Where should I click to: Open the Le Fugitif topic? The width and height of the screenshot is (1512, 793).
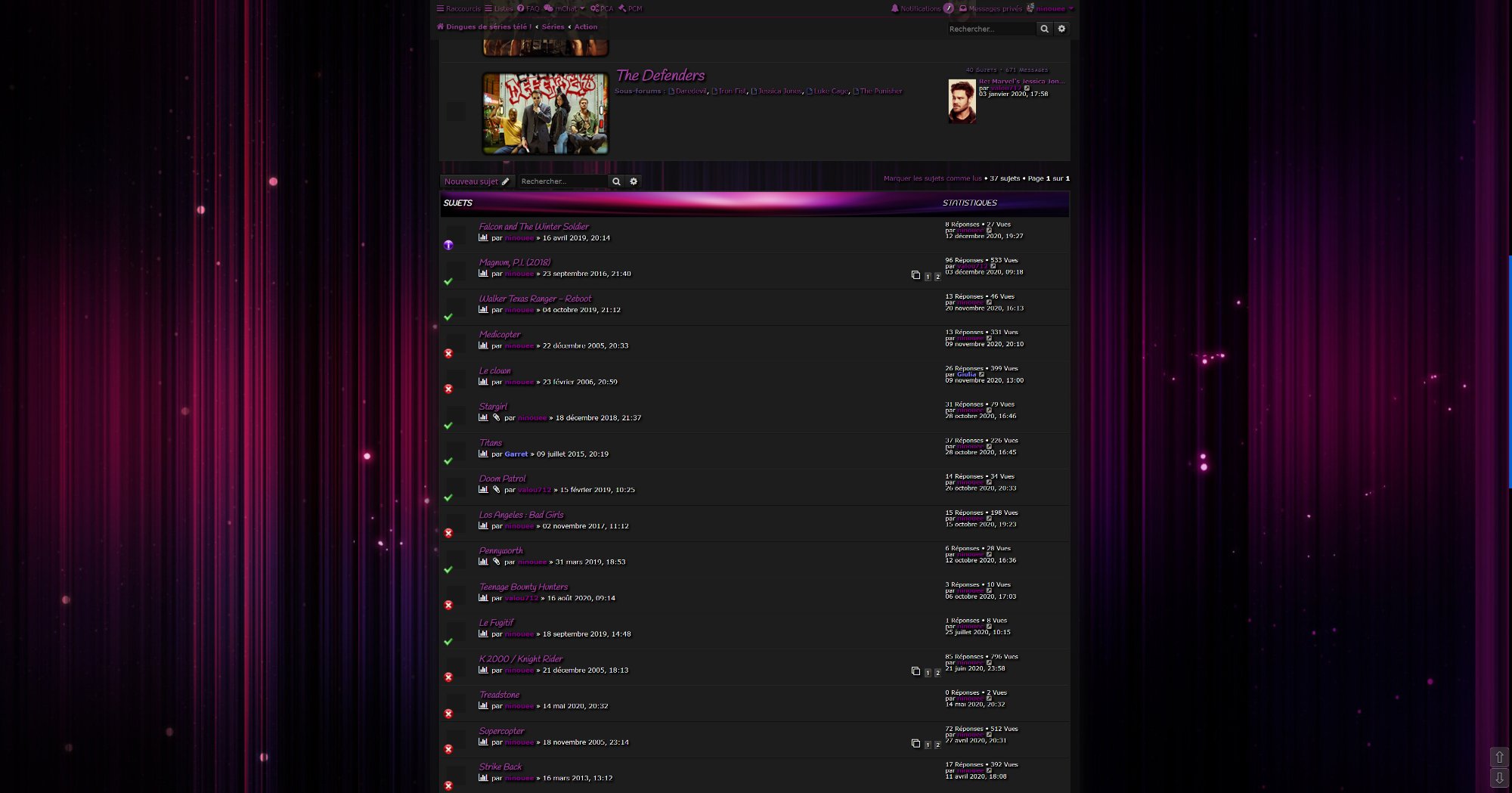(496, 623)
